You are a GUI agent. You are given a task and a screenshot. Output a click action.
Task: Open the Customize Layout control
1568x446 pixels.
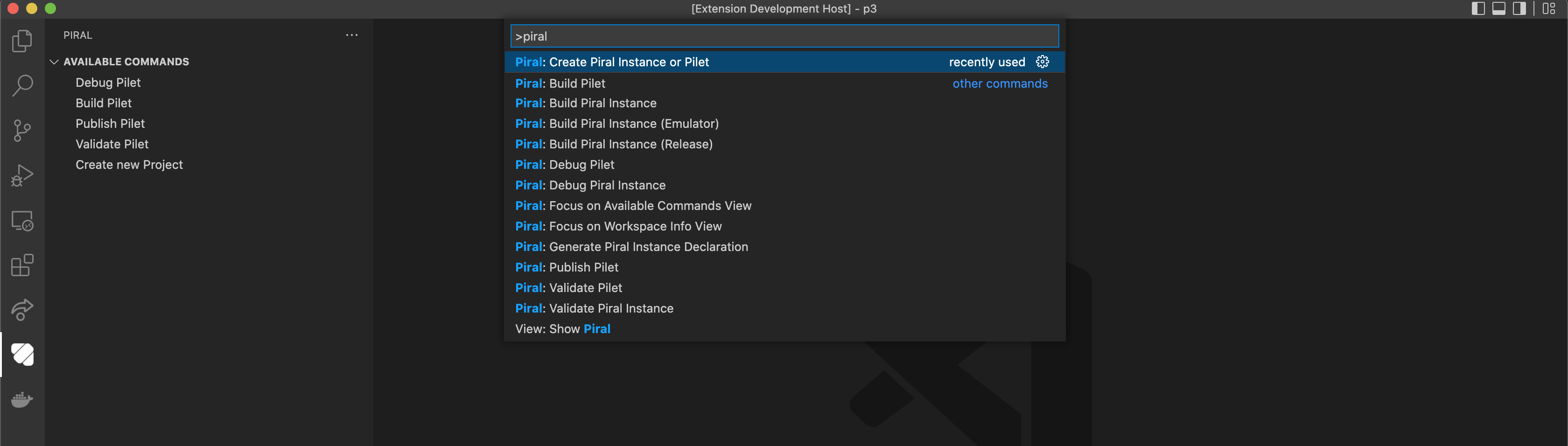1549,8
